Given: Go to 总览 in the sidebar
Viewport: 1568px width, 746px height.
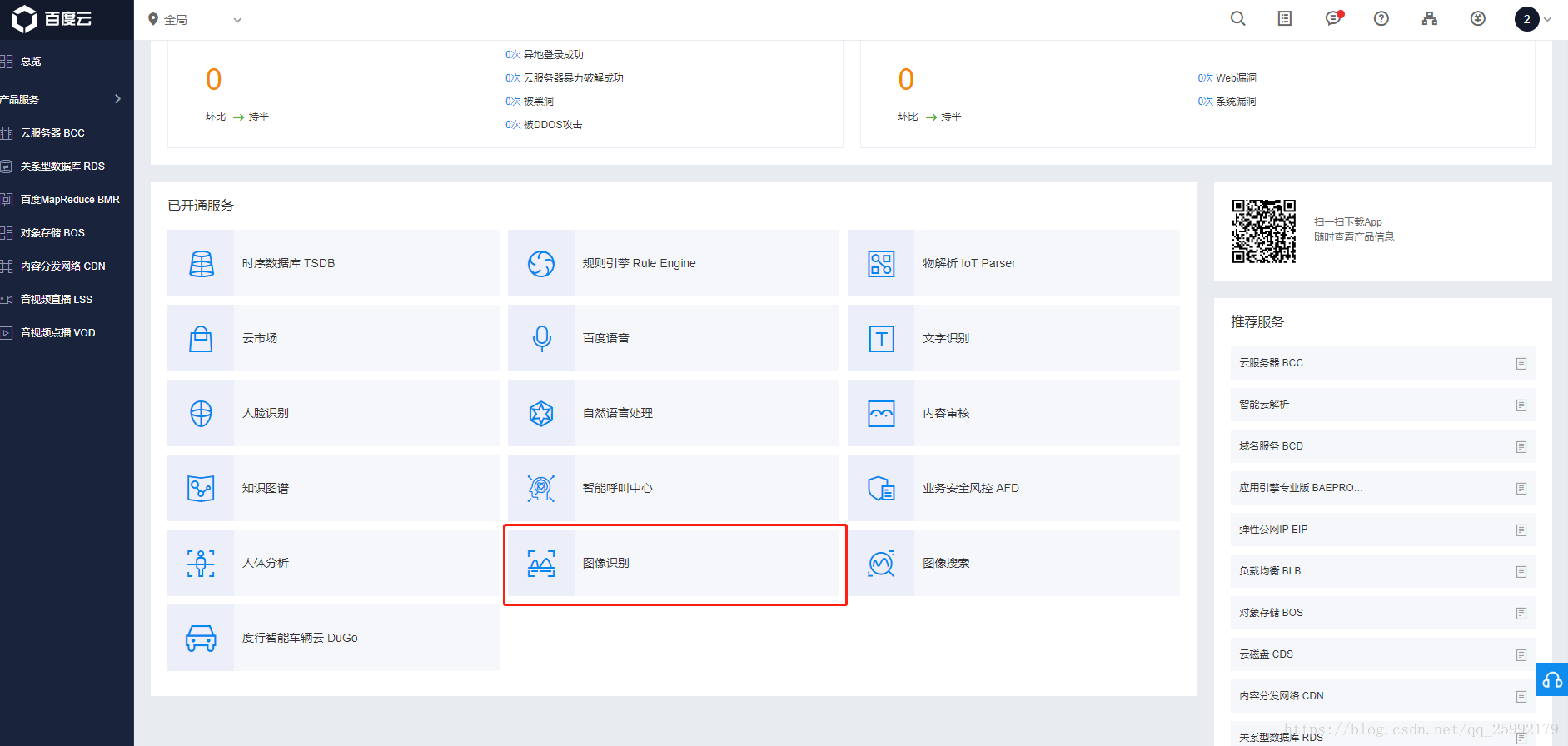Looking at the screenshot, I should pos(67,62).
